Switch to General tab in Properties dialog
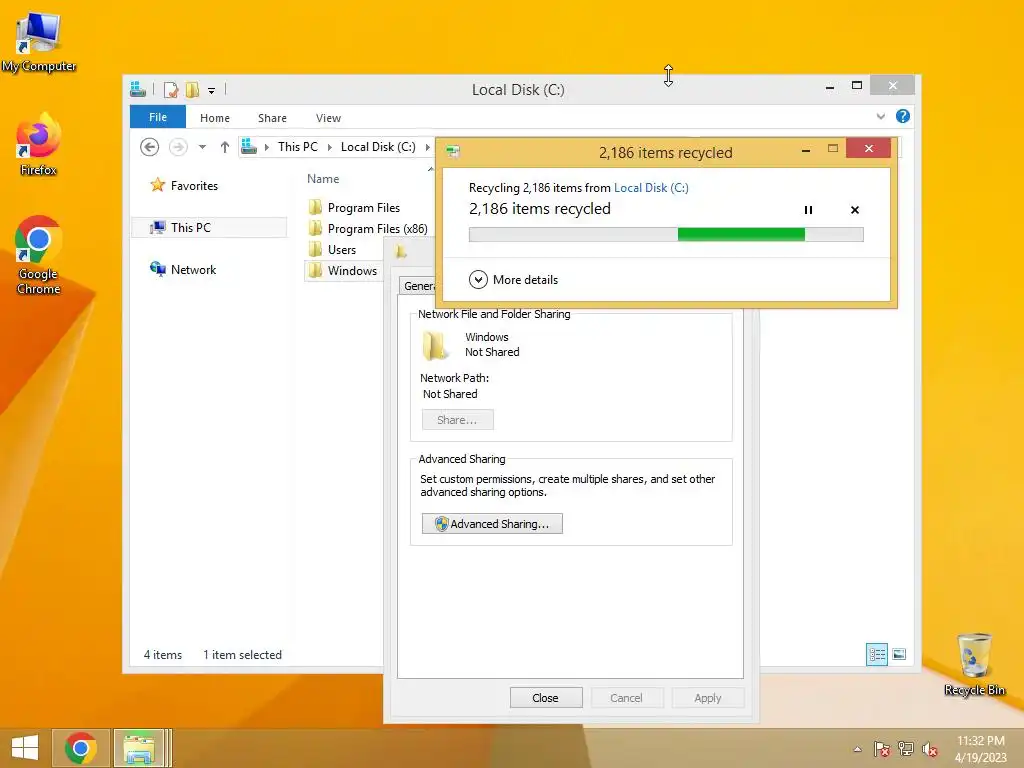 click(418, 286)
